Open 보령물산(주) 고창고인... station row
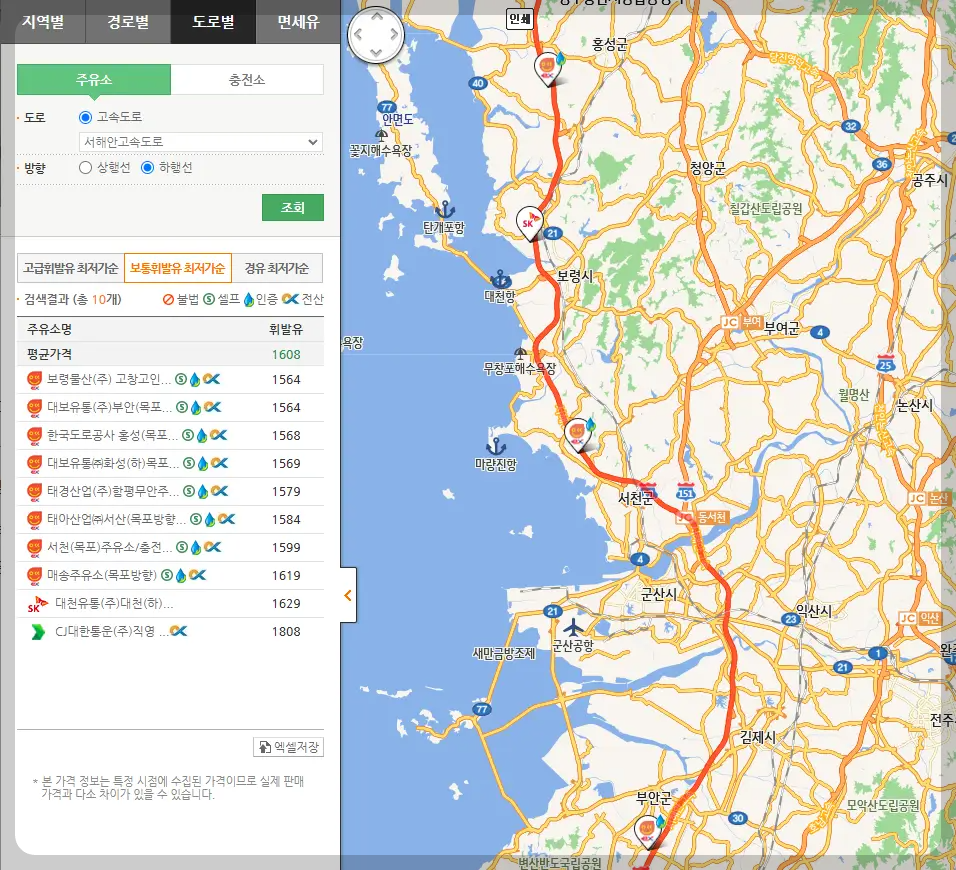The image size is (956, 870). (170, 379)
